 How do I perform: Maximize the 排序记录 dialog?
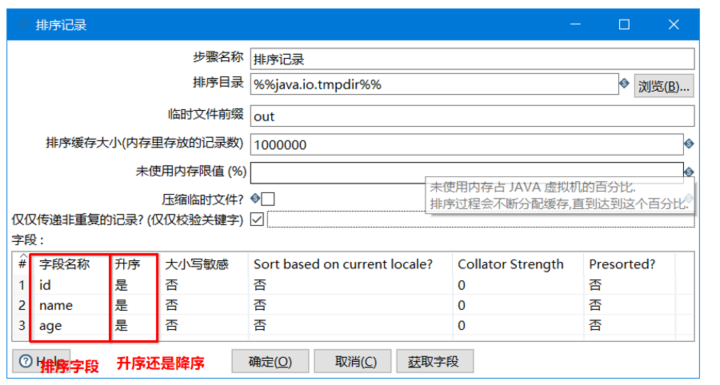point(624,24)
